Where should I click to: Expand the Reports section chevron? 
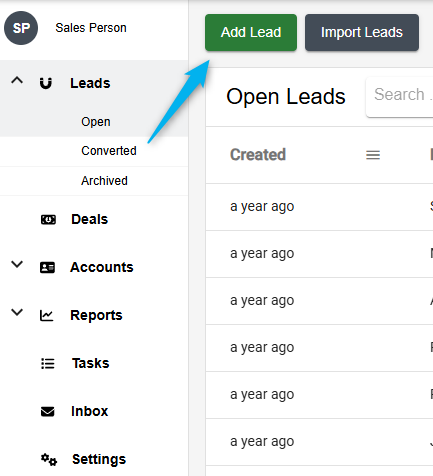point(17,312)
